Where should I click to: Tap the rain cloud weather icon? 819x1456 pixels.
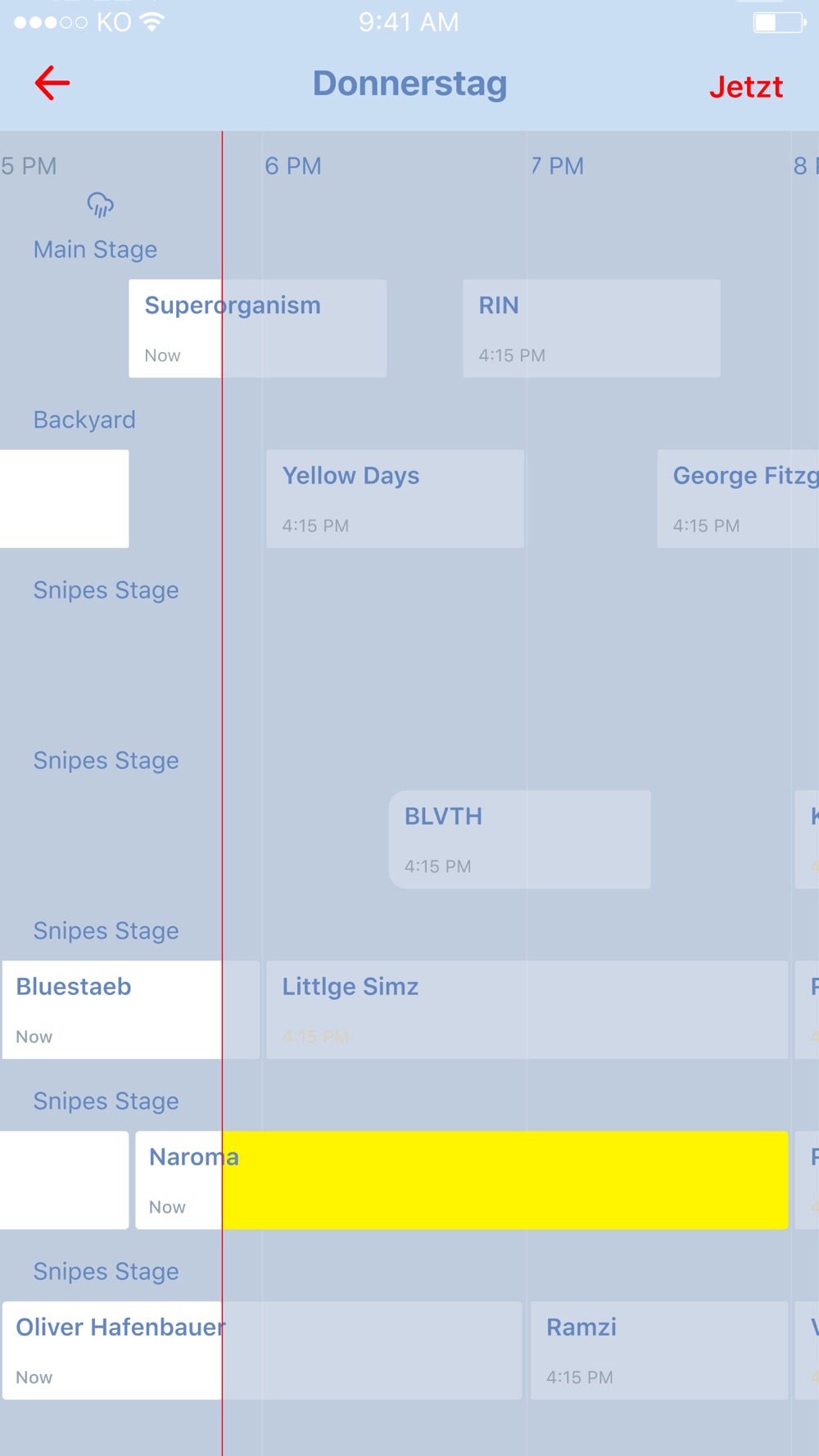pos(100,205)
